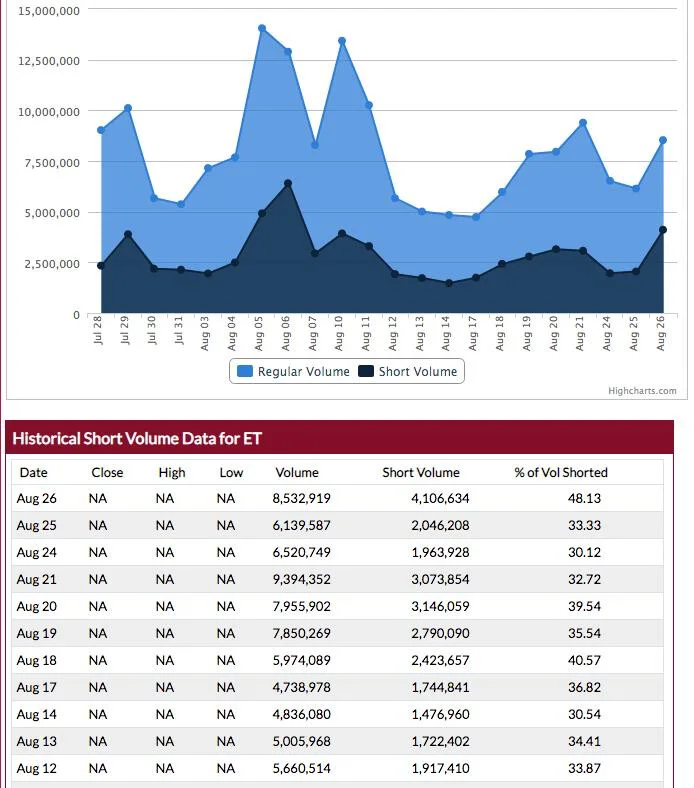Image resolution: width=694 pixels, height=788 pixels.
Task: Click the Close column header
Action: coord(107,472)
